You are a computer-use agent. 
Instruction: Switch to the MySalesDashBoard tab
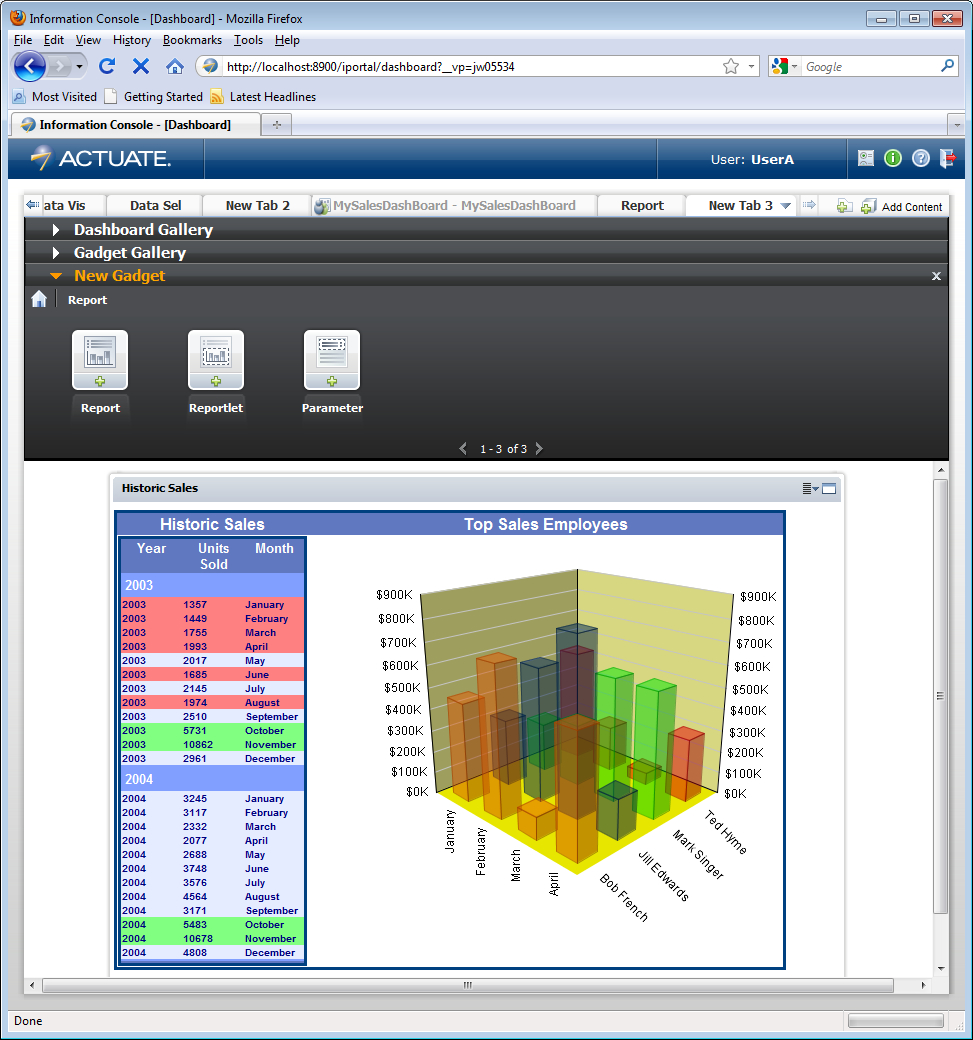pos(453,206)
